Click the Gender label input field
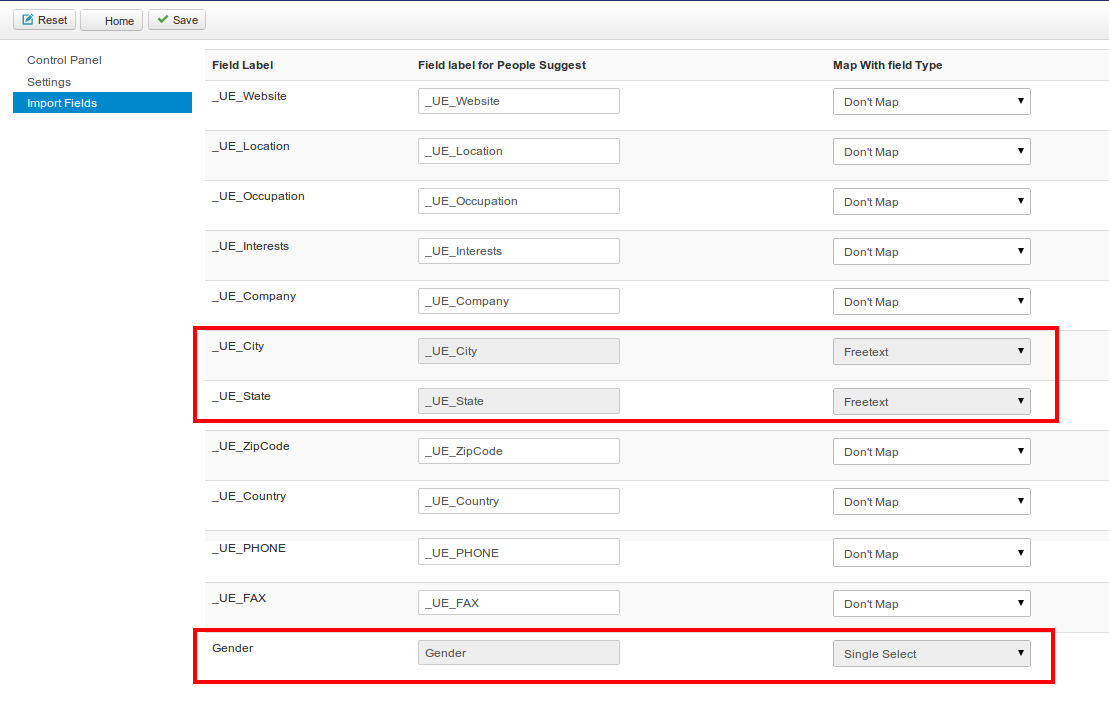 (518, 653)
